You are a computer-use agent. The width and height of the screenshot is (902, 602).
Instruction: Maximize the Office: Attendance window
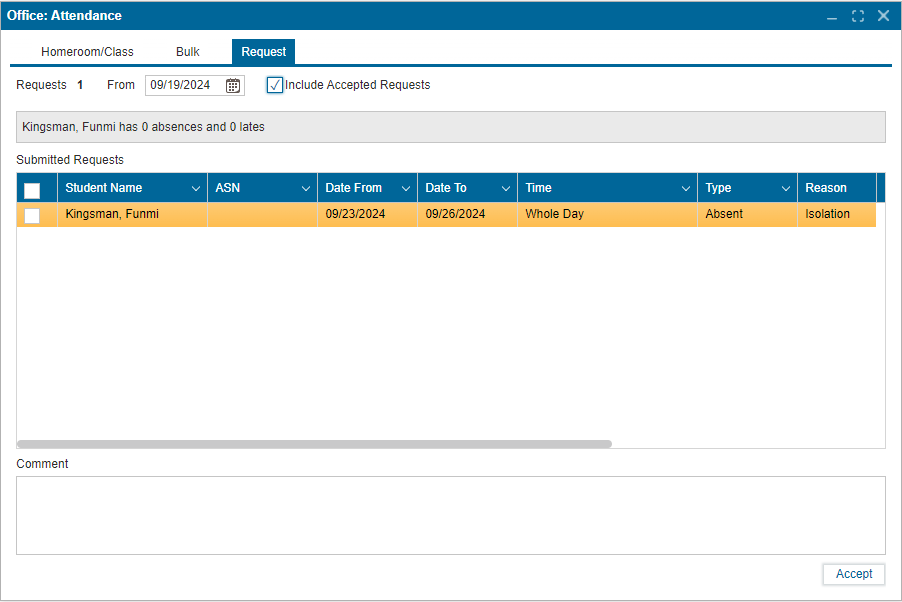pos(858,16)
